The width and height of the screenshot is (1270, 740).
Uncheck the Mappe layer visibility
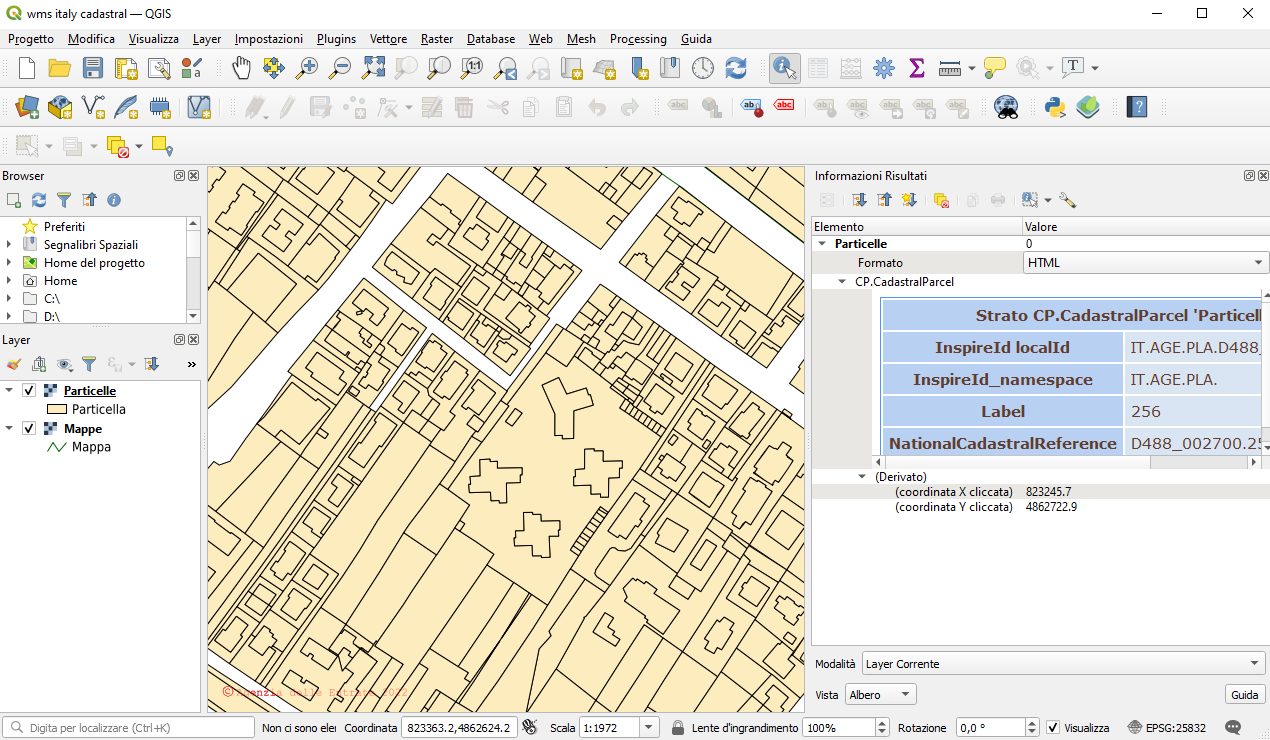(27, 428)
